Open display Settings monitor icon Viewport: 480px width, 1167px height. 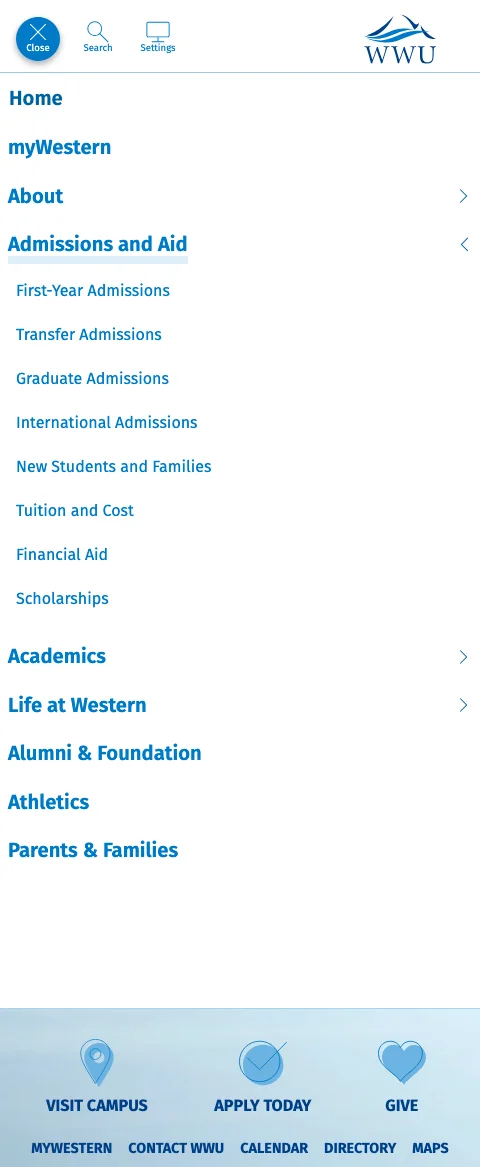tap(158, 32)
